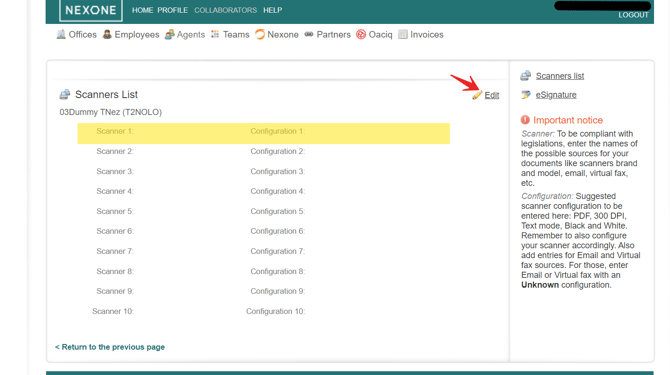Click the Nexone orange circle icon
Image resolution: width=670 pixels, height=375 pixels.
[x=260, y=34]
